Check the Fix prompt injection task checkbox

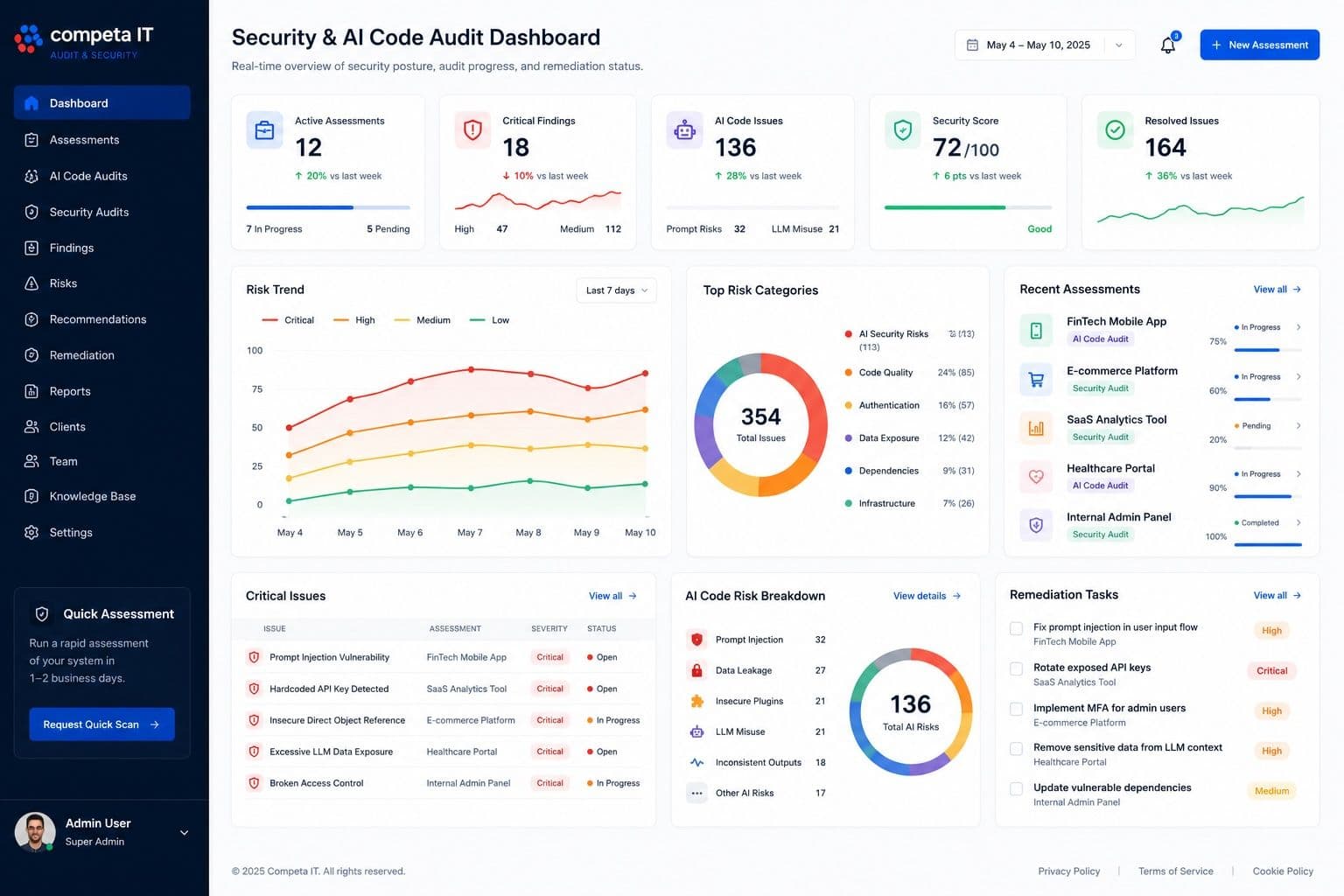tap(1017, 628)
